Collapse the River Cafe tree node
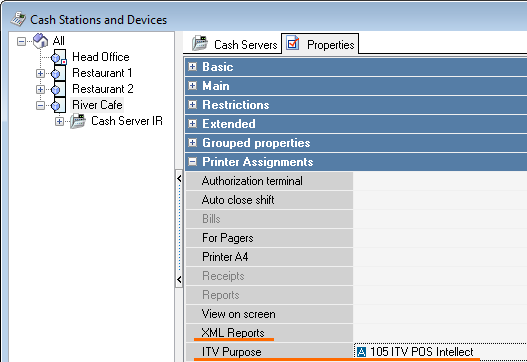This screenshot has width=527, height=362. coord(40,106)
